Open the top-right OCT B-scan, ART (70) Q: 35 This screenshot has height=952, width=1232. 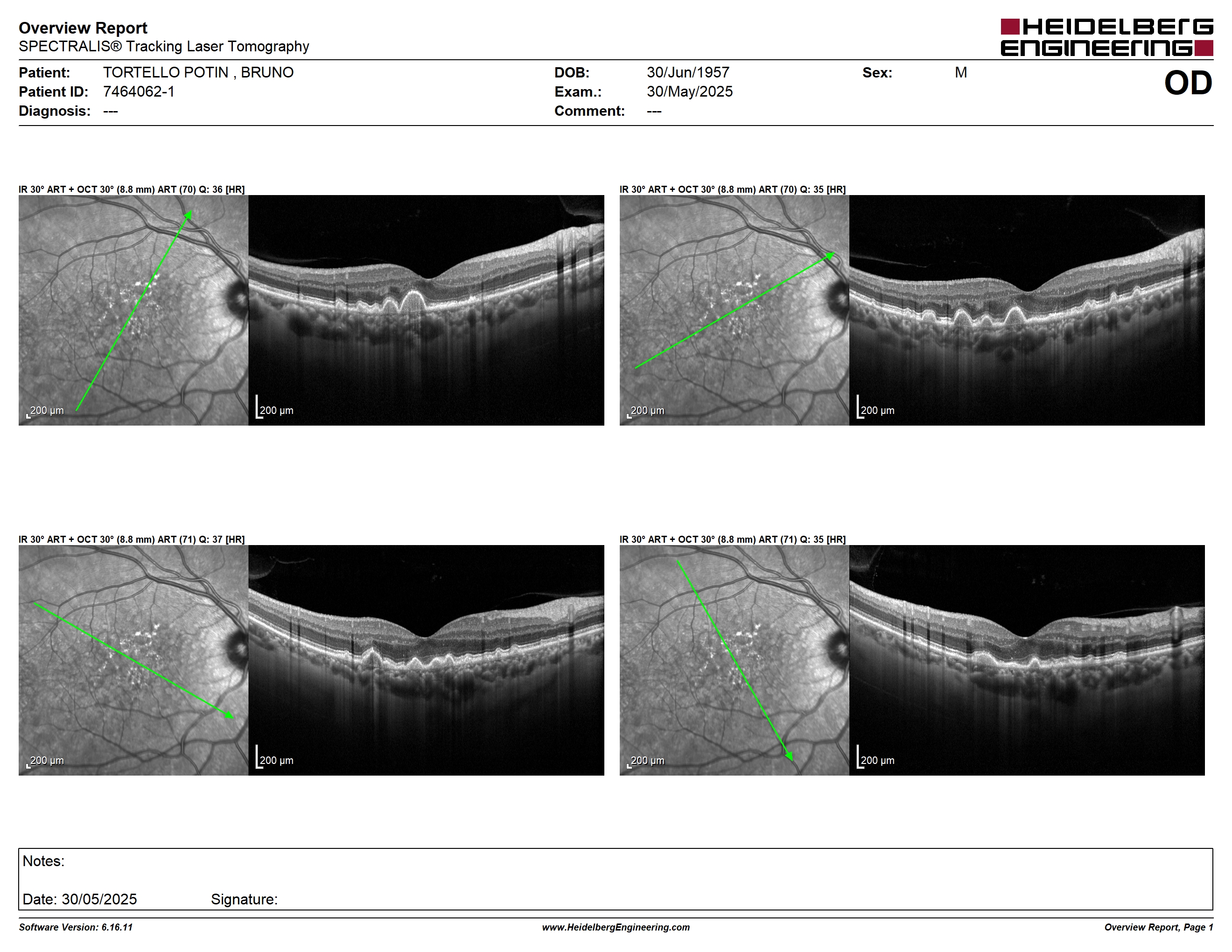pyautogui.click(x=1027, y=310)
